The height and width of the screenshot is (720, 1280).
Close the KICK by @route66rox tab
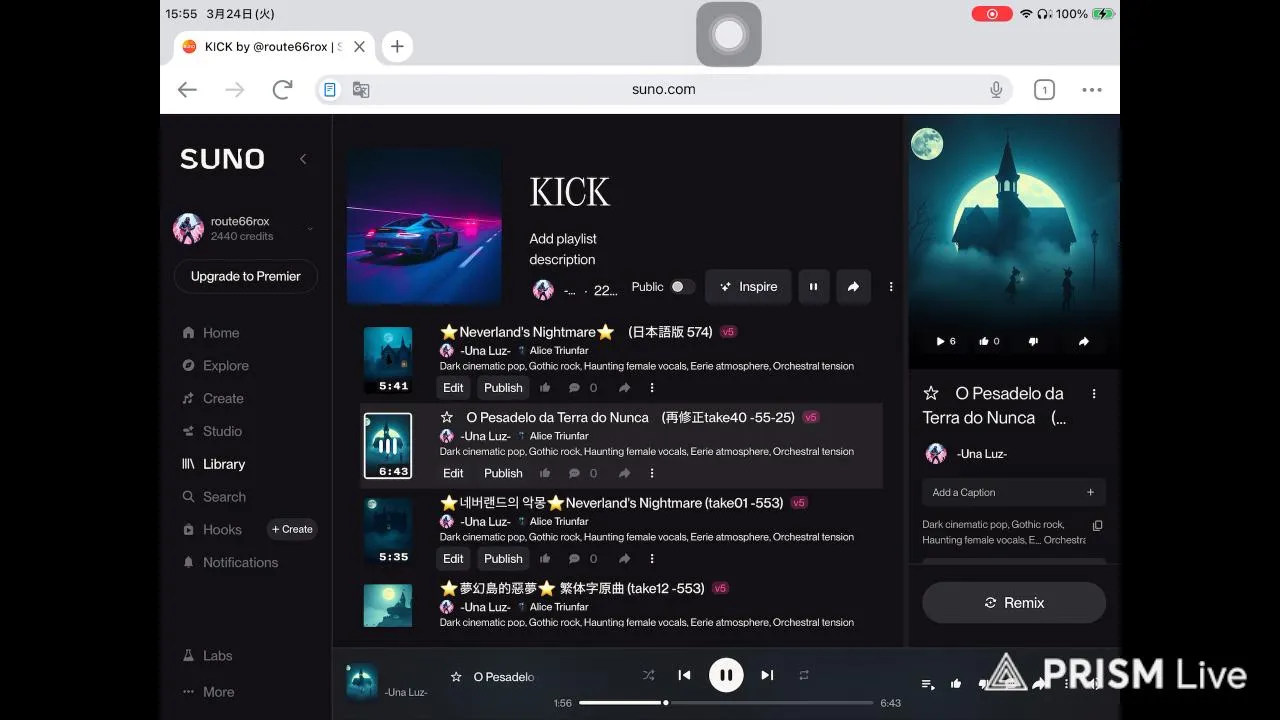359,46
